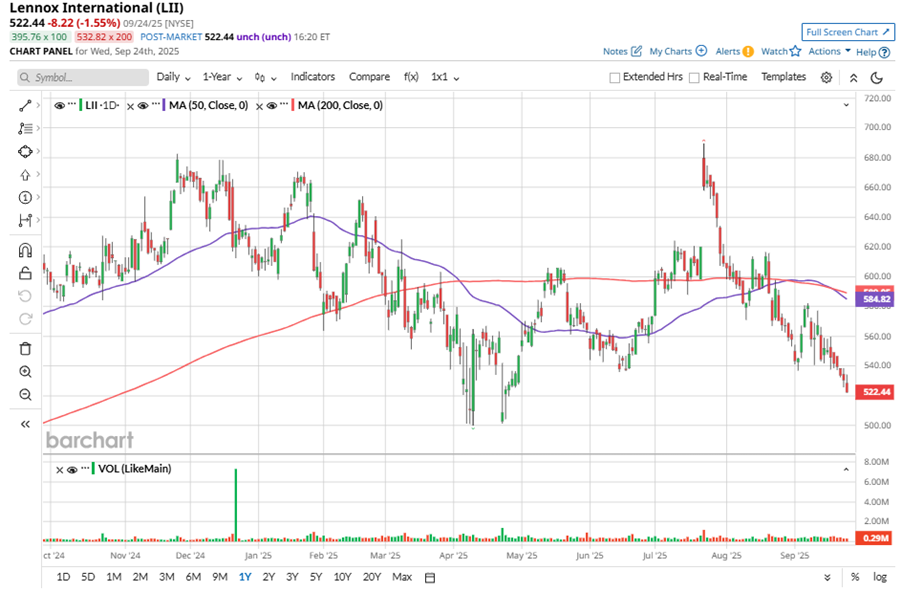Image resolution: width=902 pixels, height=592 pixels.
Task: Collapse the volume pane caret
Action: click(x=846, y=469)
